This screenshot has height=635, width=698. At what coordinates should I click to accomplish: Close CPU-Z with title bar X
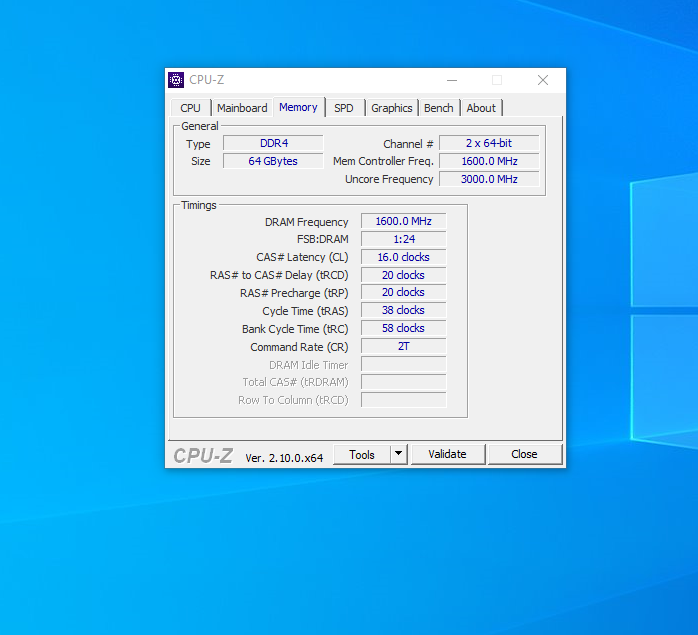click(x=543, y=80)
